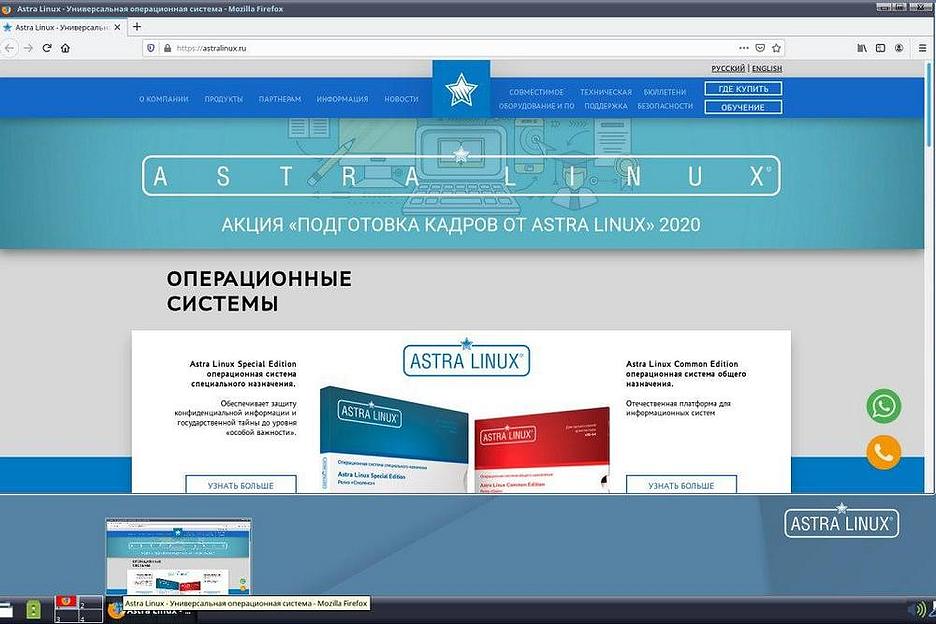Click the green device icon on taskbar

pos(34,610)
